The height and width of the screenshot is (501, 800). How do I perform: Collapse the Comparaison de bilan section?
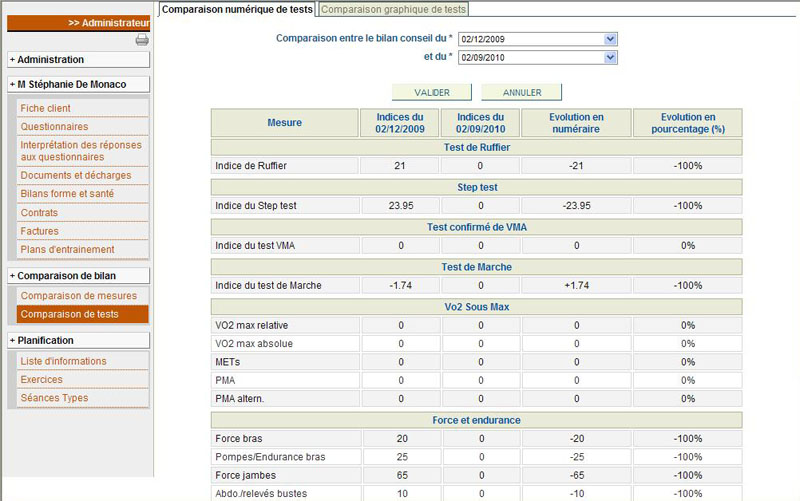pos(79,275)
